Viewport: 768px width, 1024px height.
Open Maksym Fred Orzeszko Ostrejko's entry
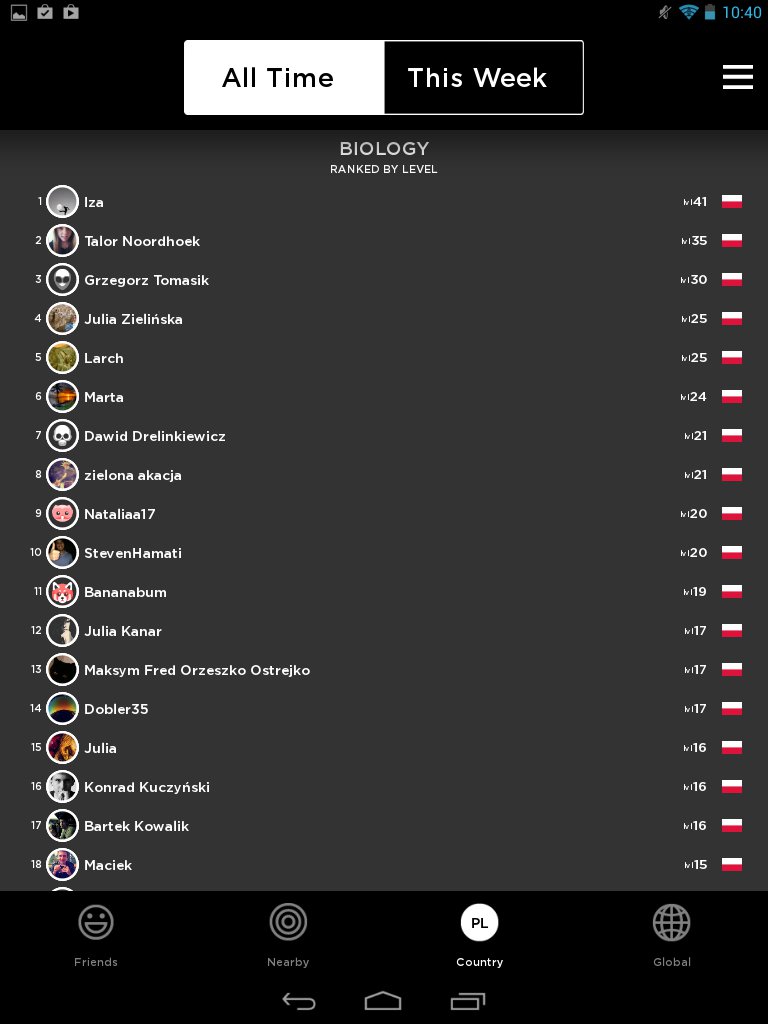197,670
